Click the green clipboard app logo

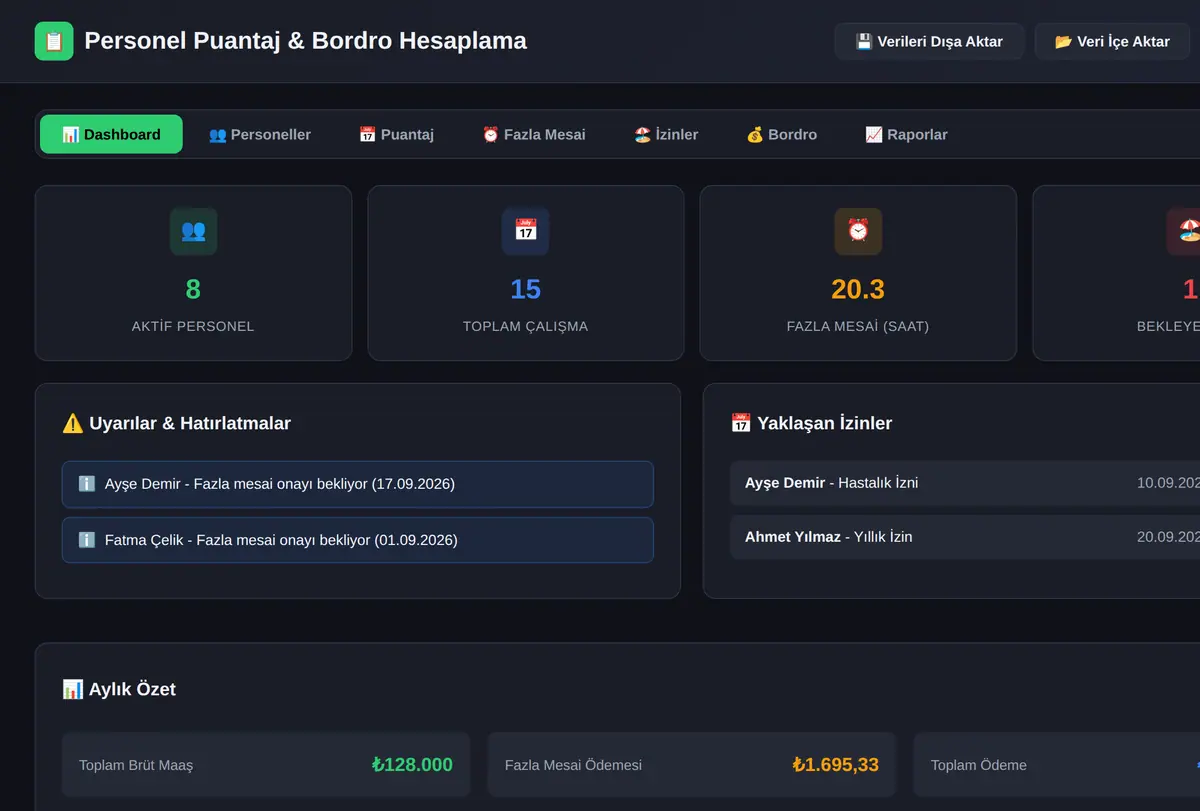[x=54, y=41]
